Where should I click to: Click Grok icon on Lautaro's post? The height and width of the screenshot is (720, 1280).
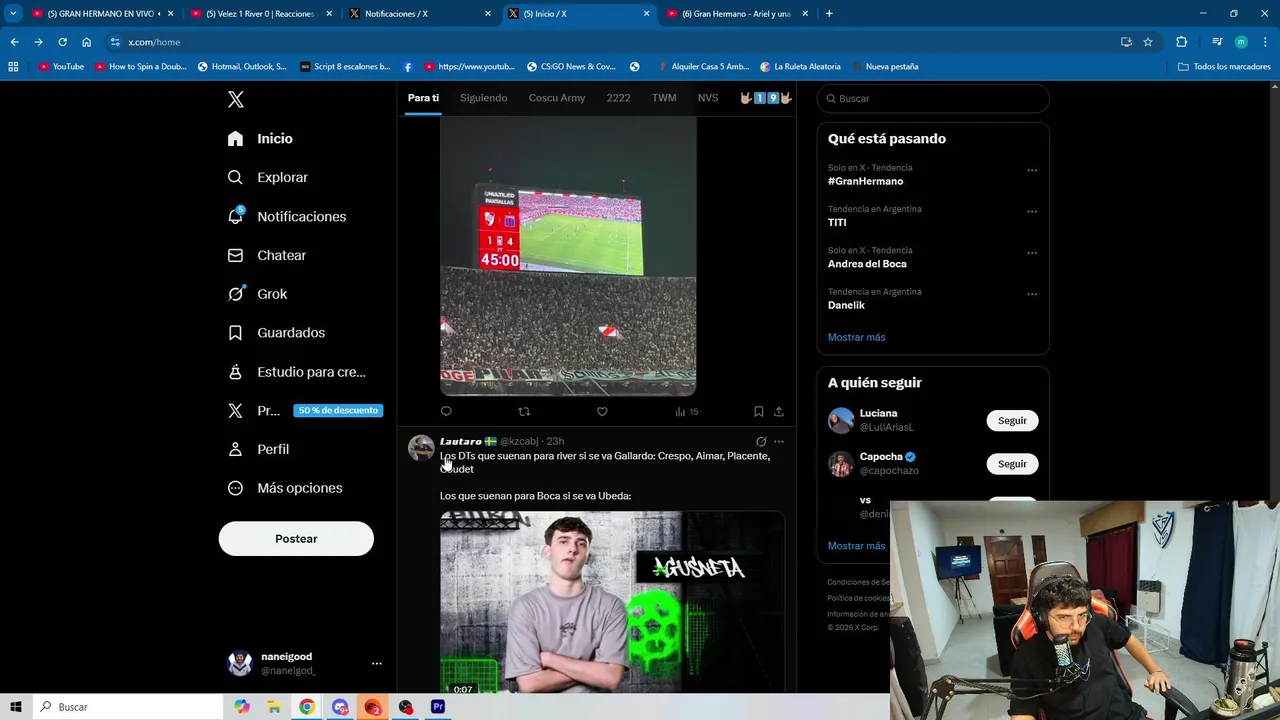[x=761, y=441]
